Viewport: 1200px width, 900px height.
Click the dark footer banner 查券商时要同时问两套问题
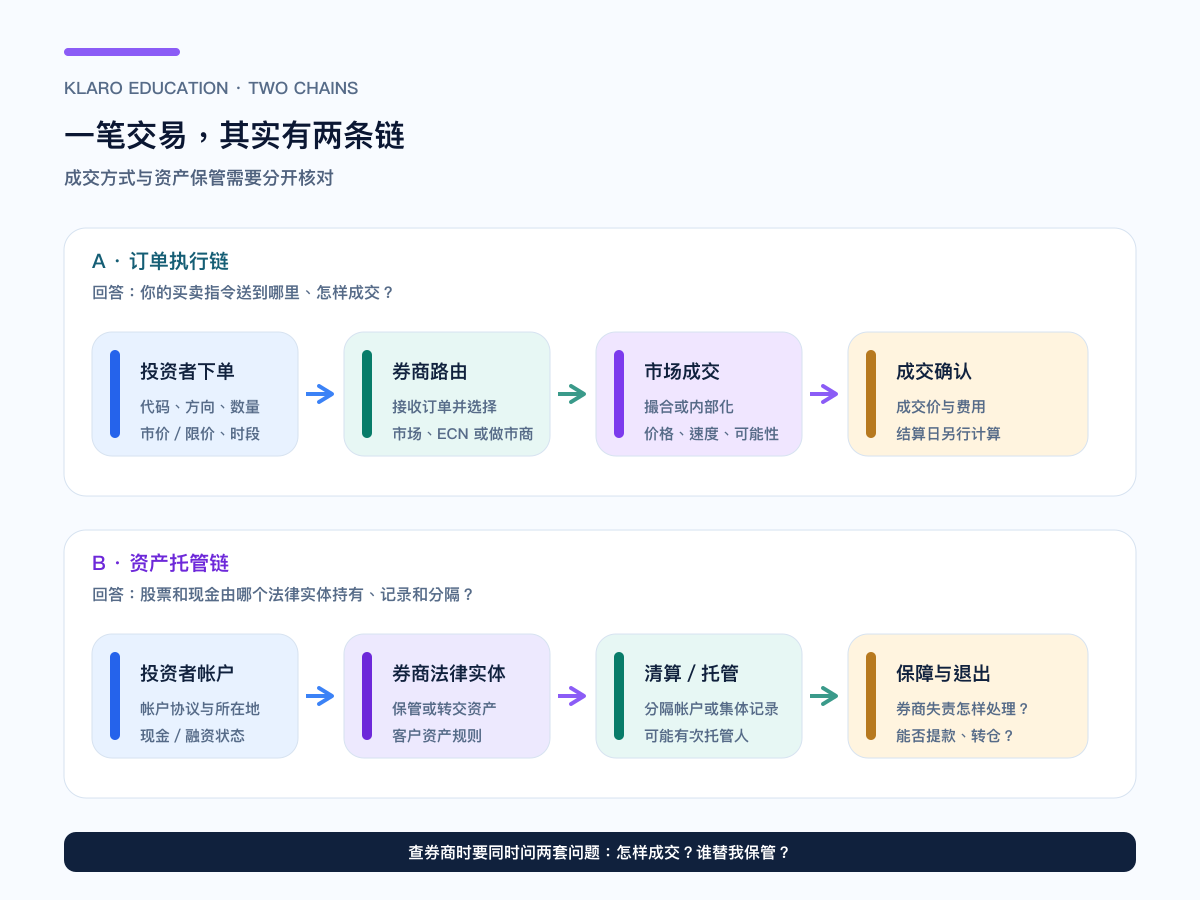600,852
